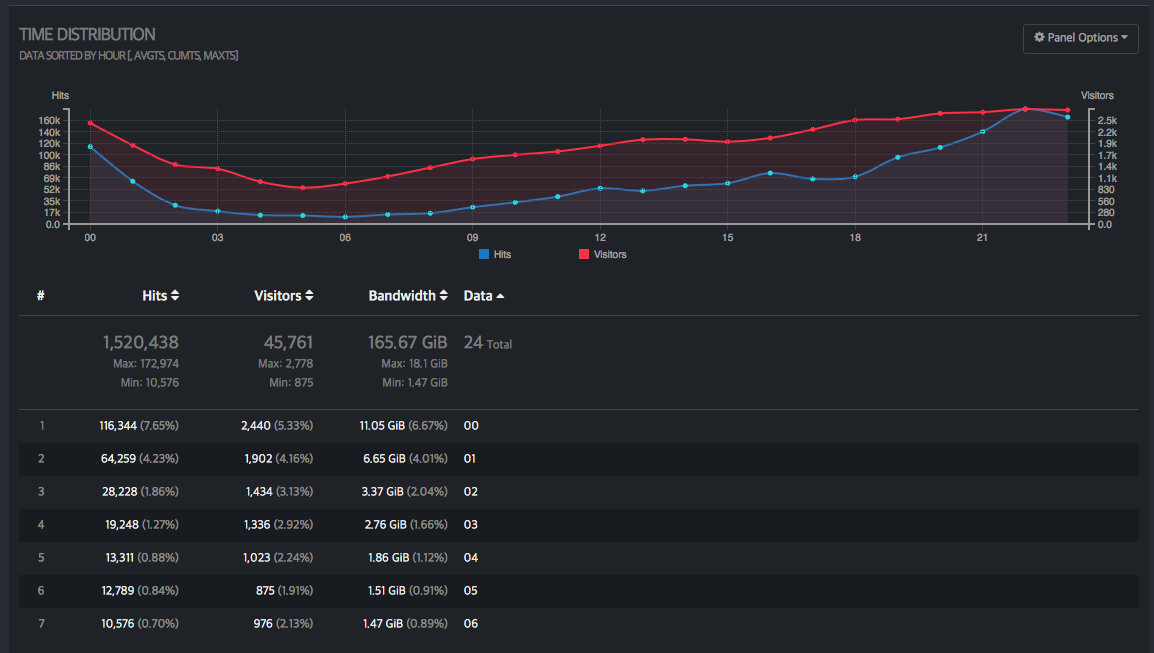Click the TIME DISTRIBUTION panel heading
The height and width of the screenshot is (653, 1154).
coord(87,35)
